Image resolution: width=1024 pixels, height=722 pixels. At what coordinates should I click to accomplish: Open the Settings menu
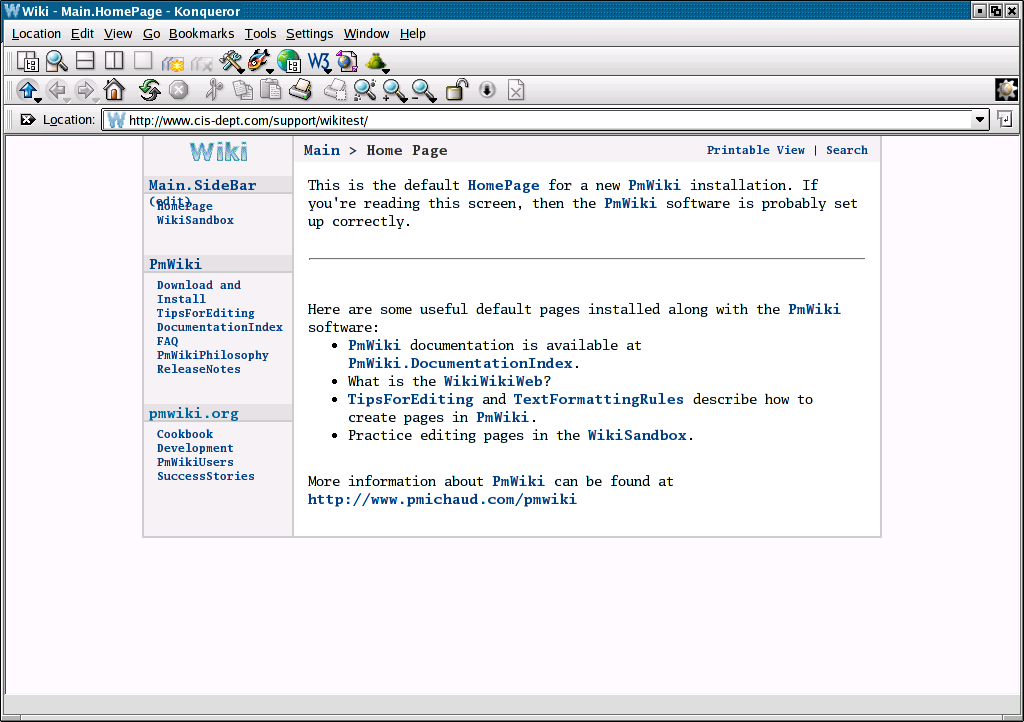(x=310, y=33)
